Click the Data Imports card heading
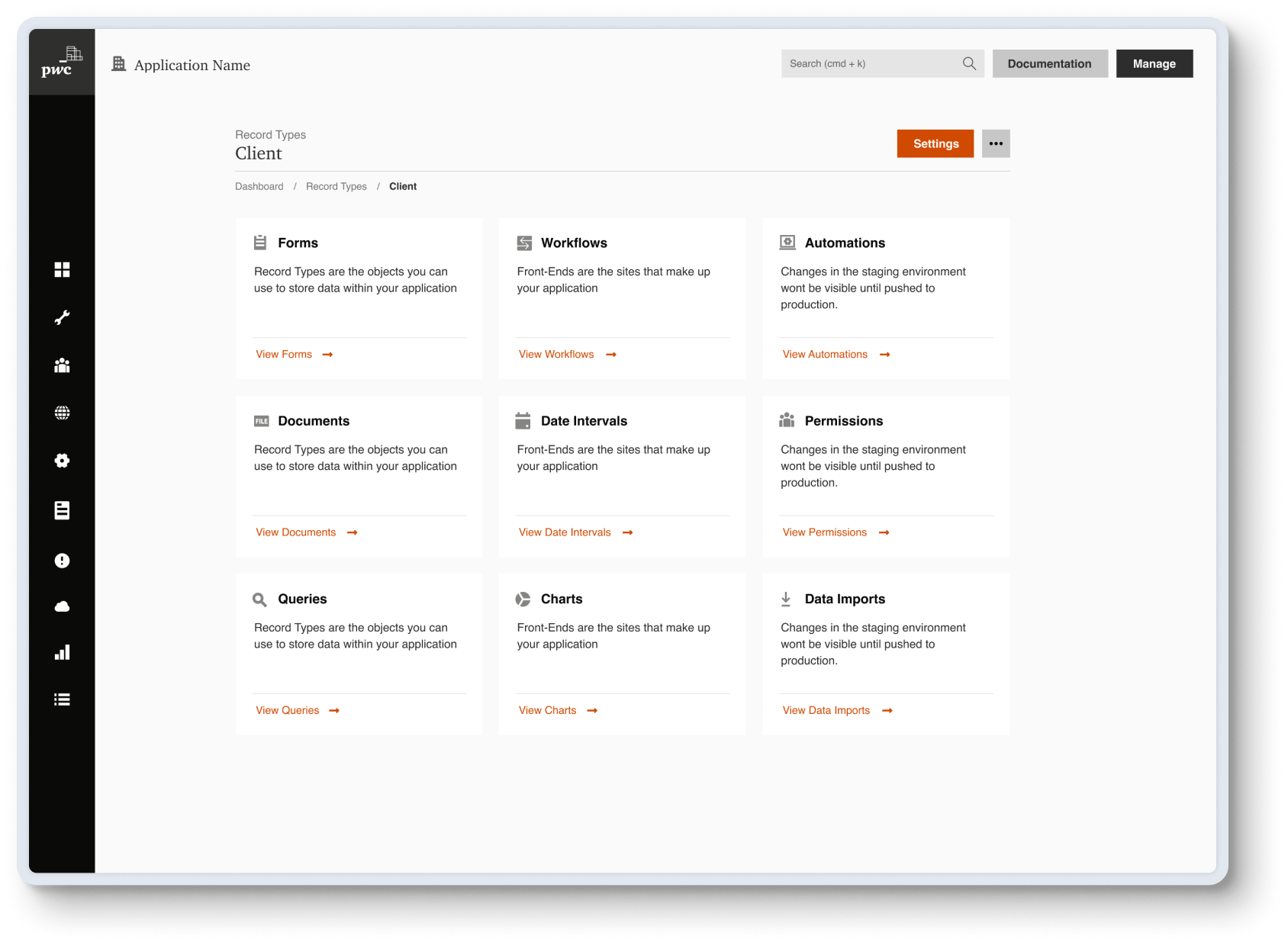 pos(845,599)
